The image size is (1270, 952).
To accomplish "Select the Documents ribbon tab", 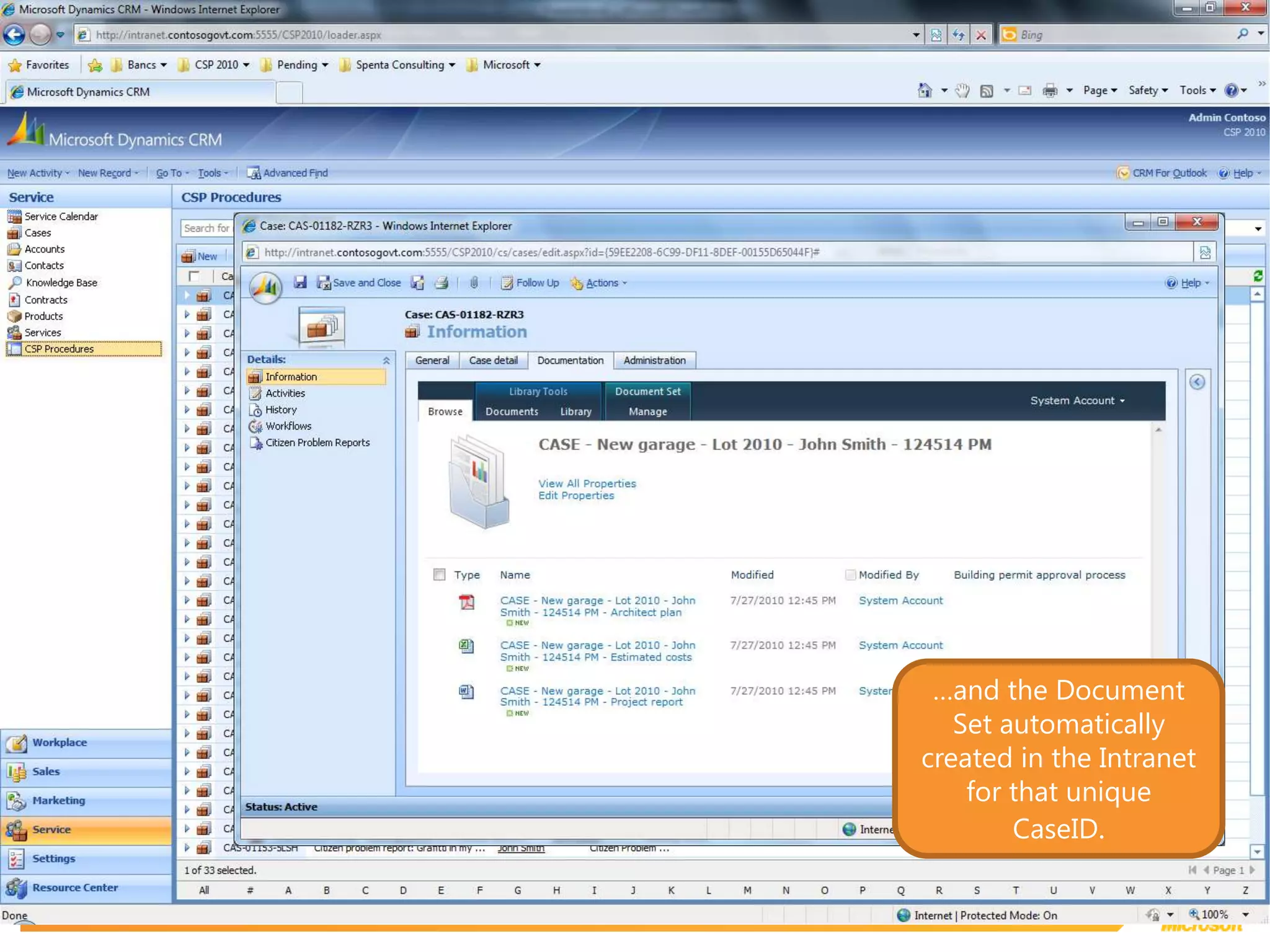I will click(512, 412).
